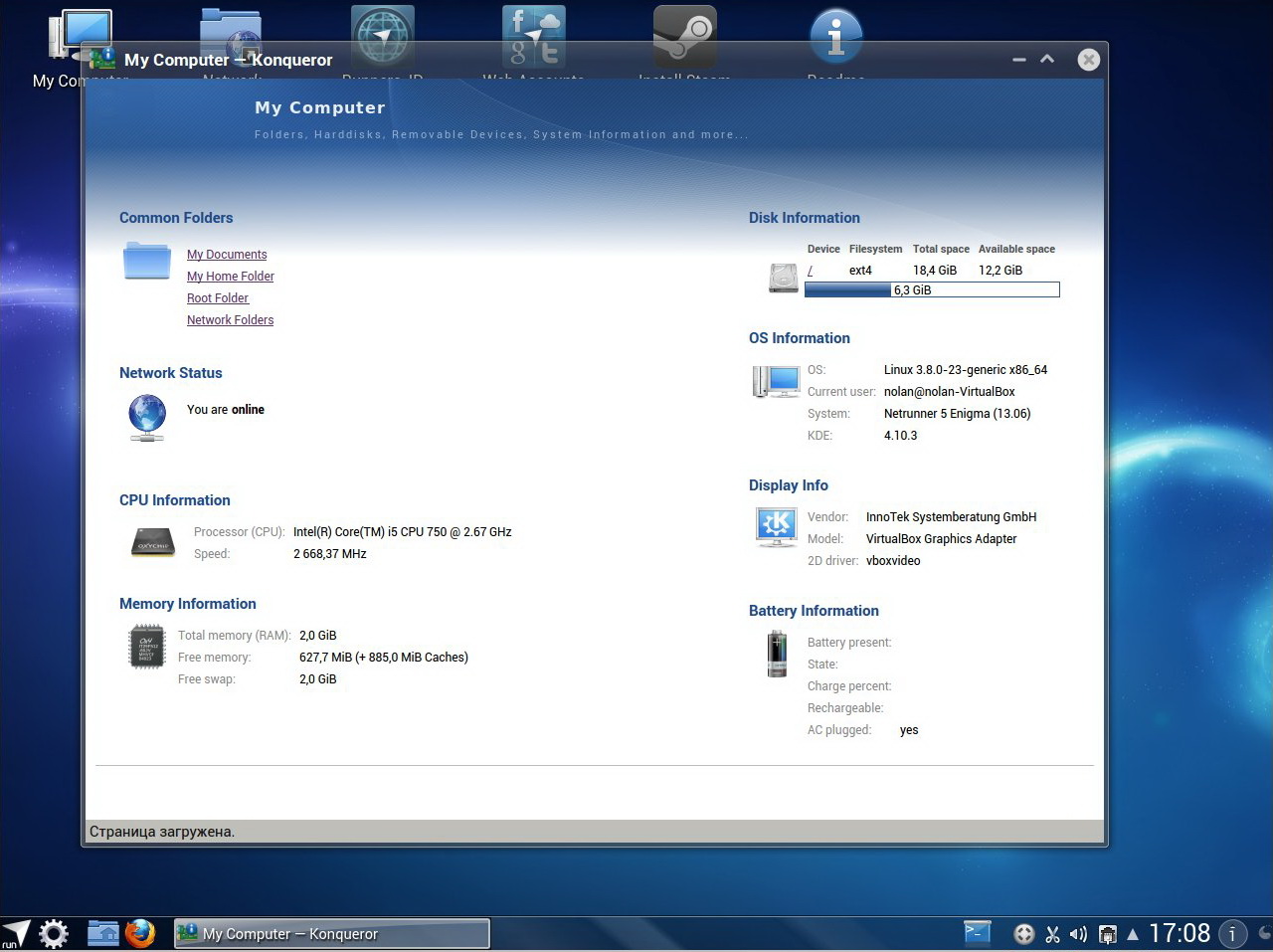Click the Intel(R) Core(TM) i5 CPU text

[403, 532]
